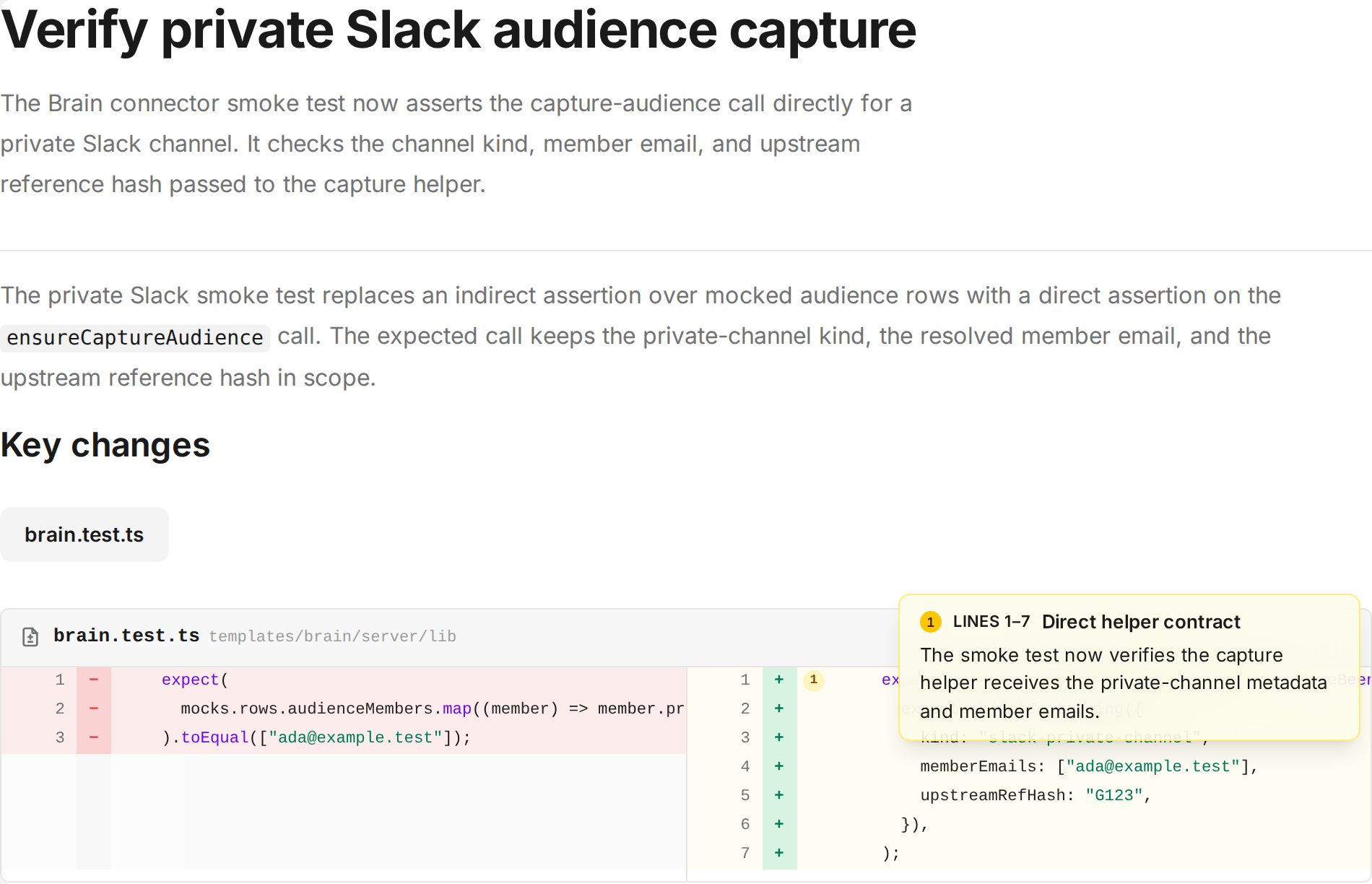The width and height of the screenshot is (1372, 884).
Task: Click line number 7 beside the final ");" line
Action: [745, 853]
